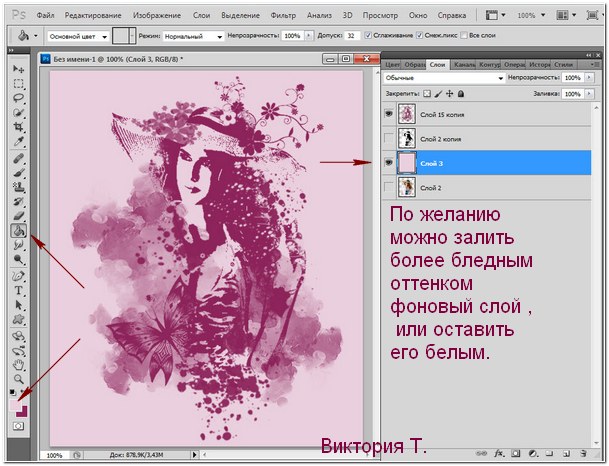Toggle the Смеж.пикс checkbox
609x466 pixels.
click(419, 35)
